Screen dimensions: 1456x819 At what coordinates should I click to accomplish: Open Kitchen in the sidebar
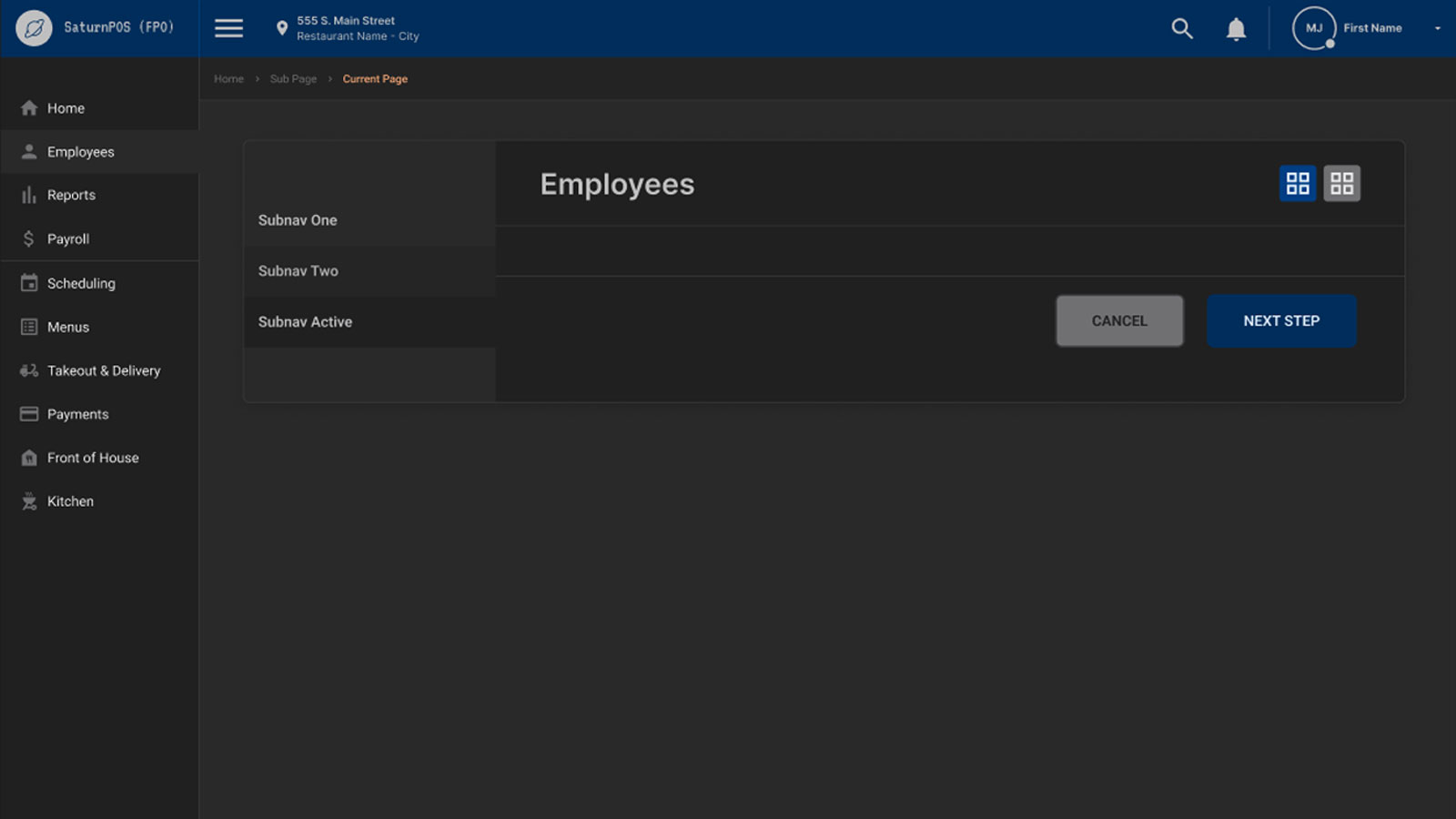click(x=99, y=501)
